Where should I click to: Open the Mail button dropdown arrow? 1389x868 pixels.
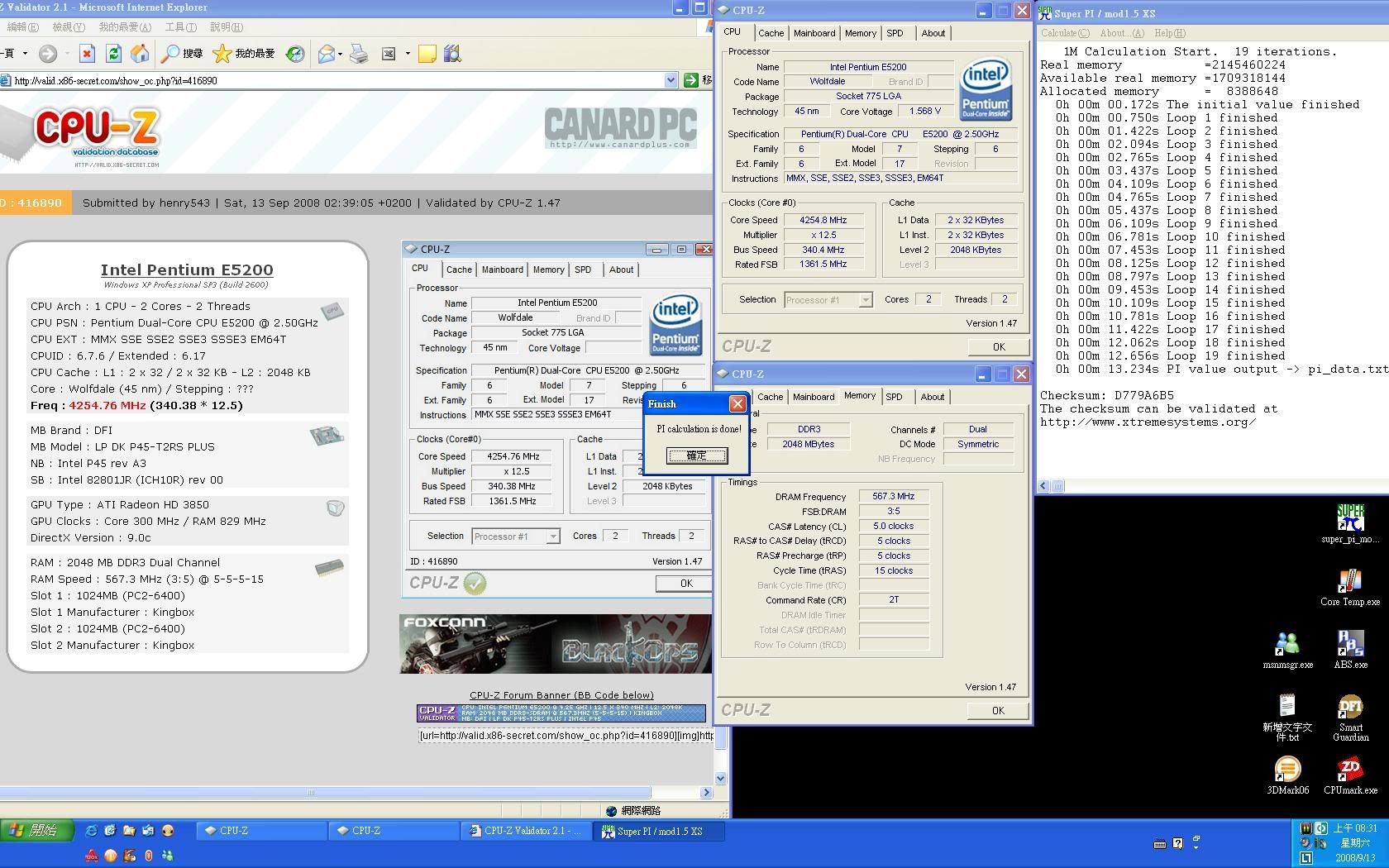pyautogui.click(x=341, y=54)
